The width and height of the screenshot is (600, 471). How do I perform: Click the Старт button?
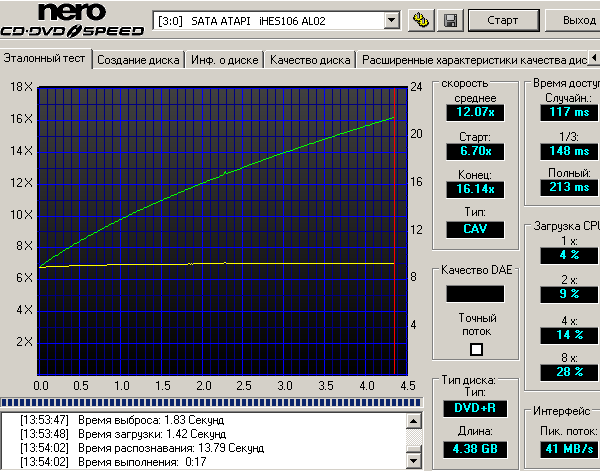[503, 20]
